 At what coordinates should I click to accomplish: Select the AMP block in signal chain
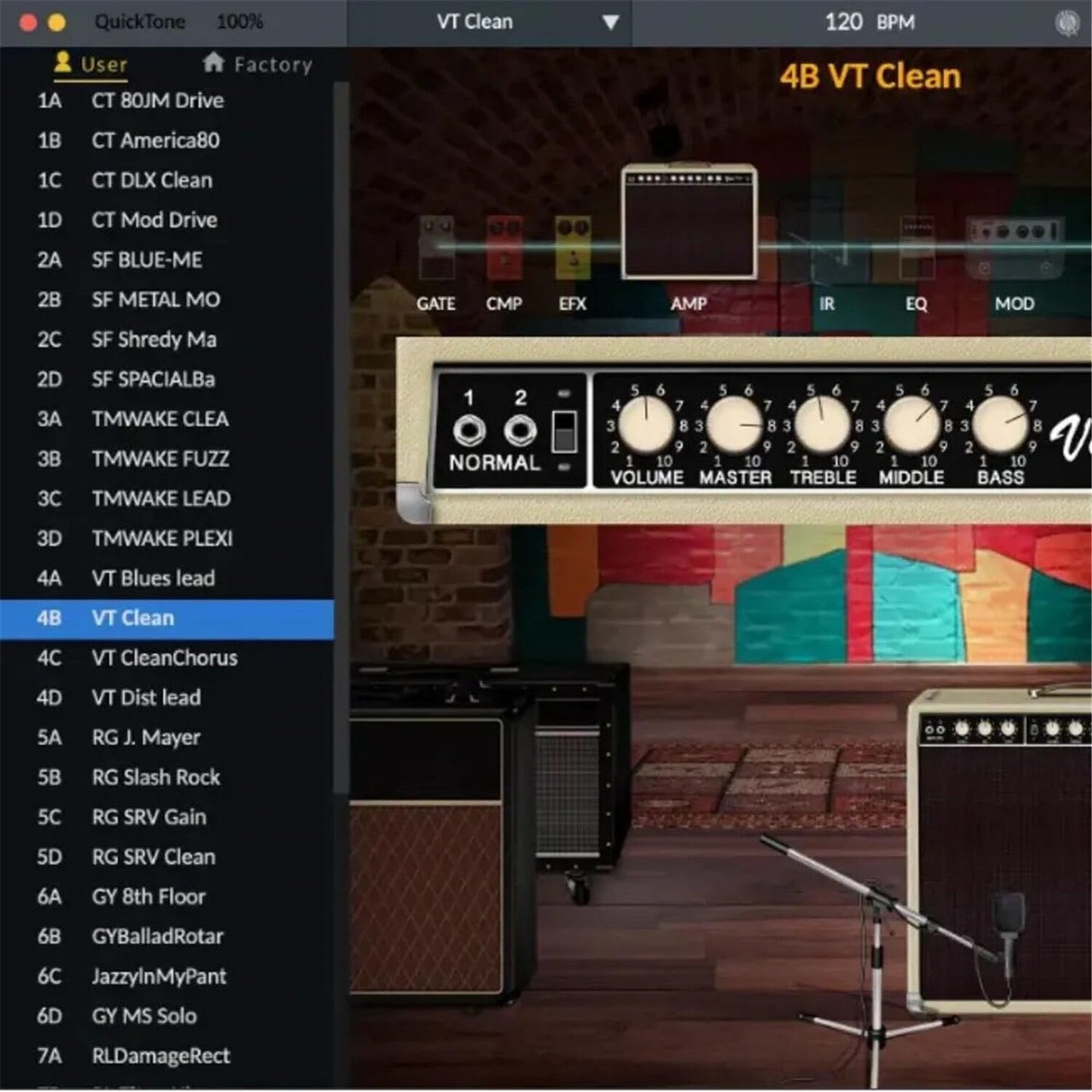coord(688,223)
